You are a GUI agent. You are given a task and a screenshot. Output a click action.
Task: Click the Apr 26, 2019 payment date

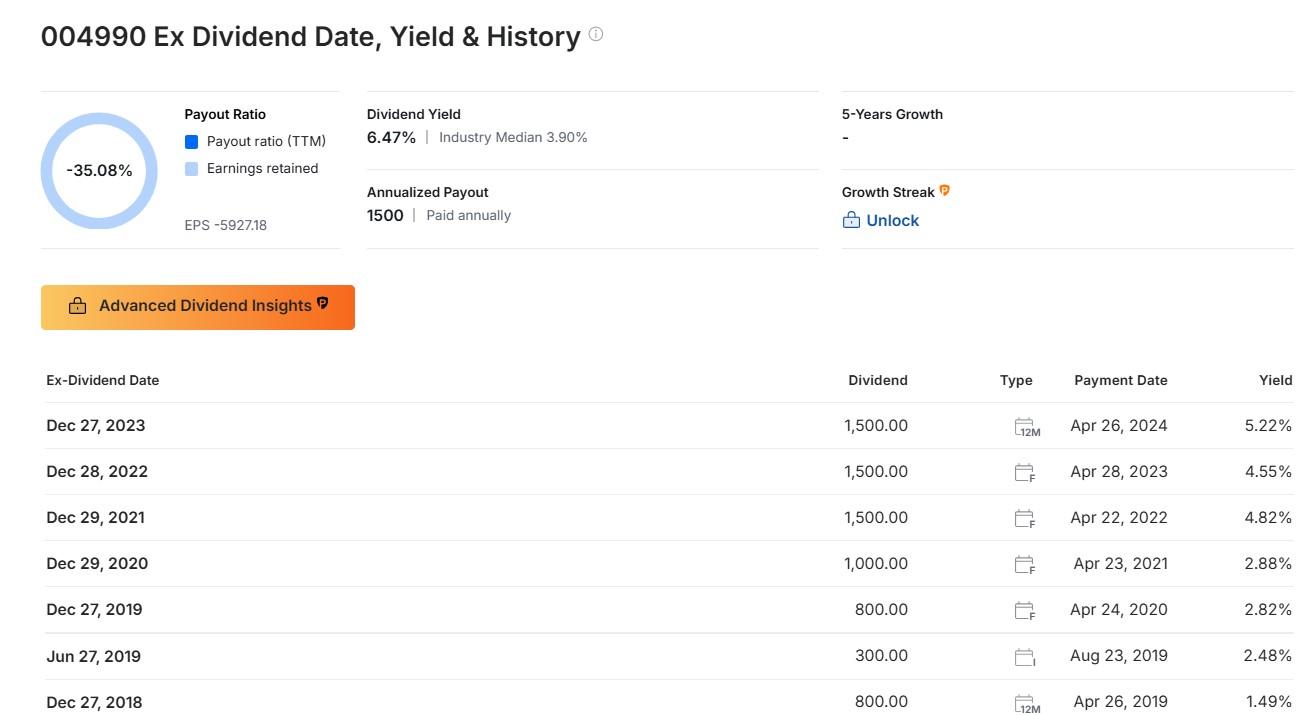click(x=1121, y=703)
